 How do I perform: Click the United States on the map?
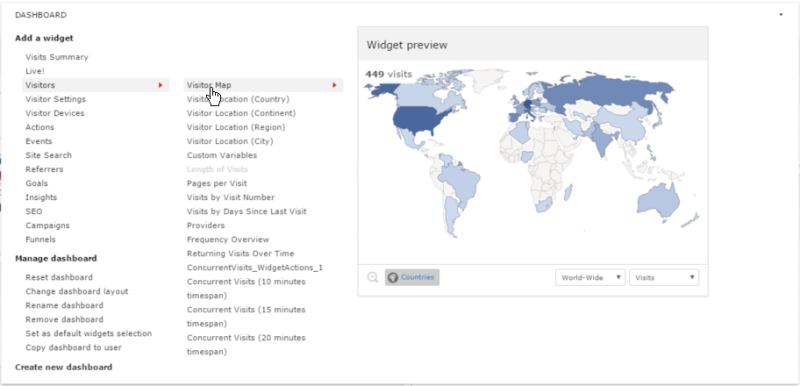coord(416,121)
